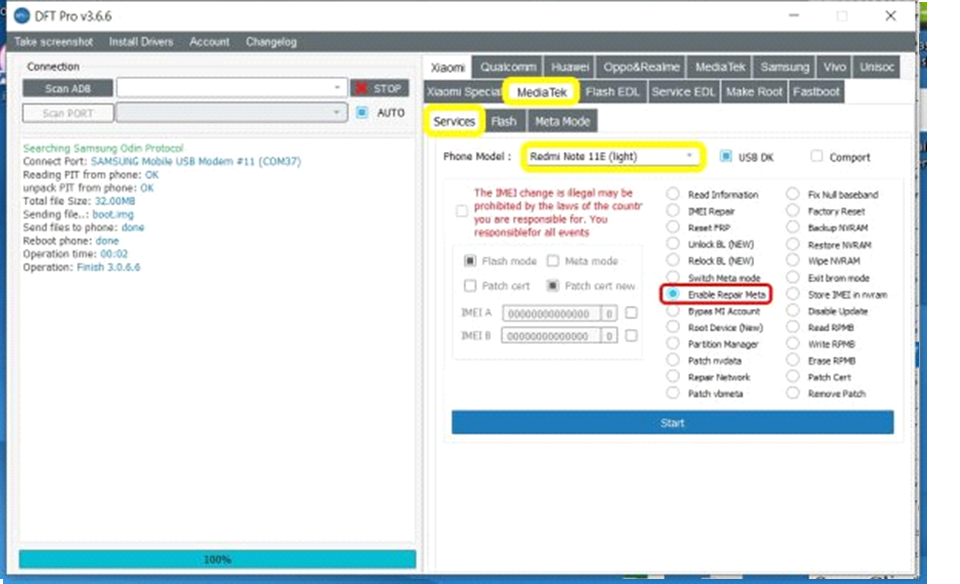Image resolution: width=960 pixels, height=584 pixels.
Task: Select Exit brom mode option
Action: 793,277
